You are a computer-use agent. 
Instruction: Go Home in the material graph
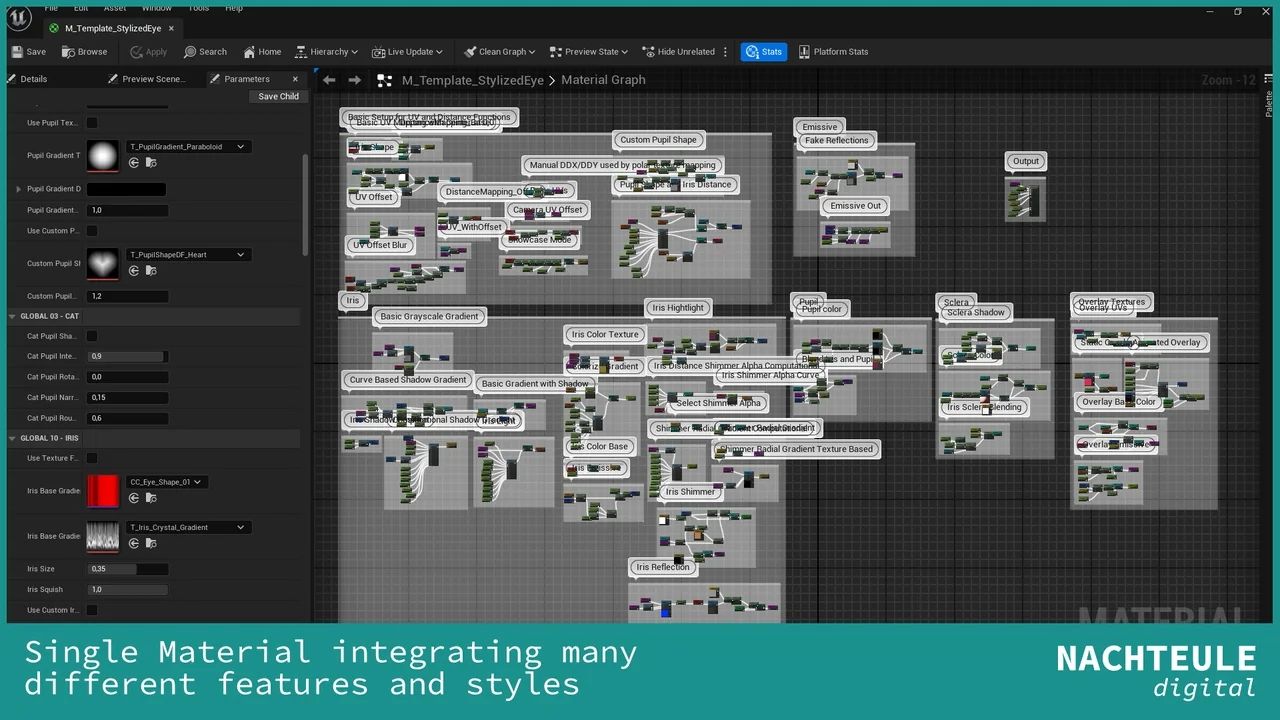[x=261, y=52]
